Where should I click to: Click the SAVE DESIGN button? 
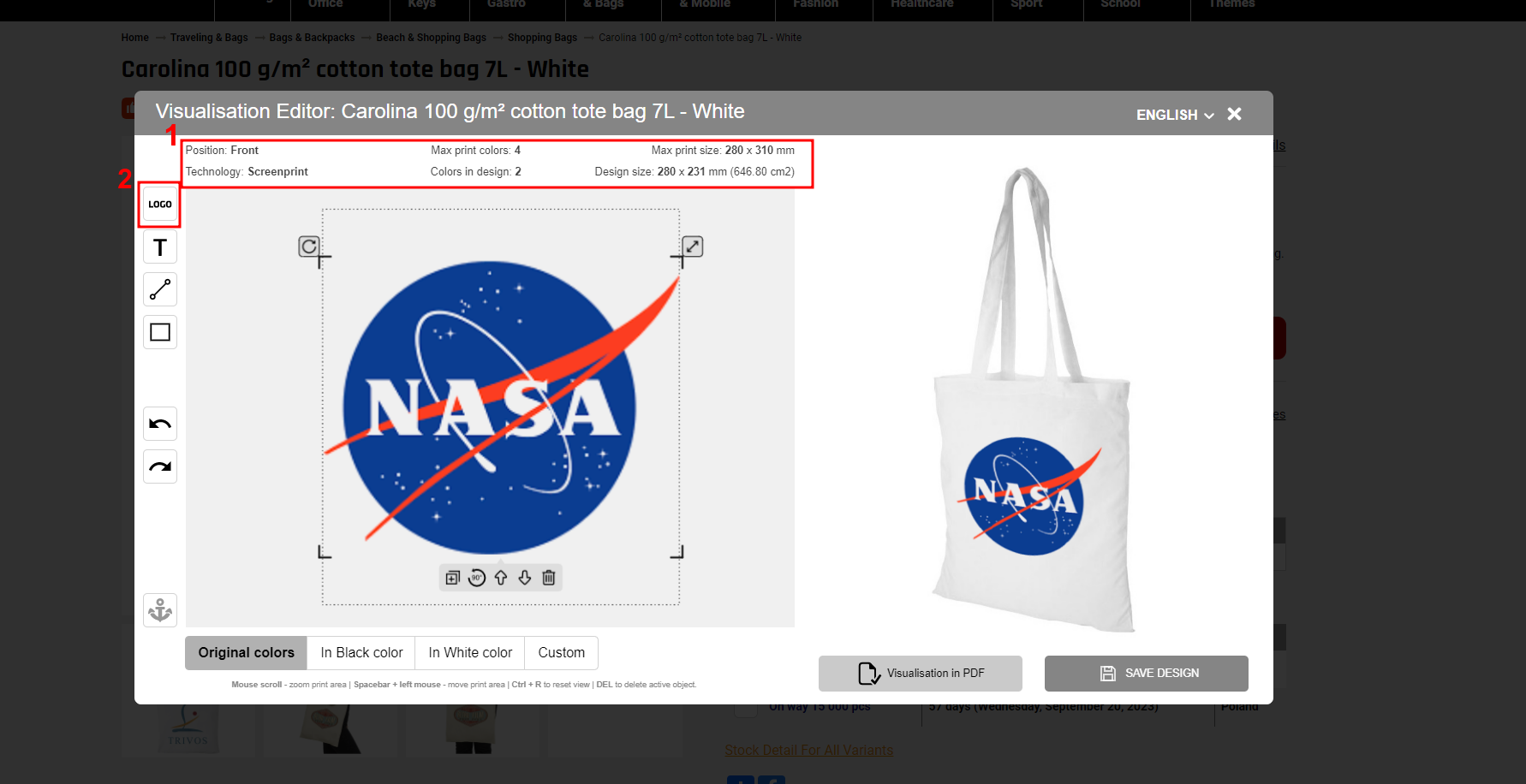tap(1147, 674)
